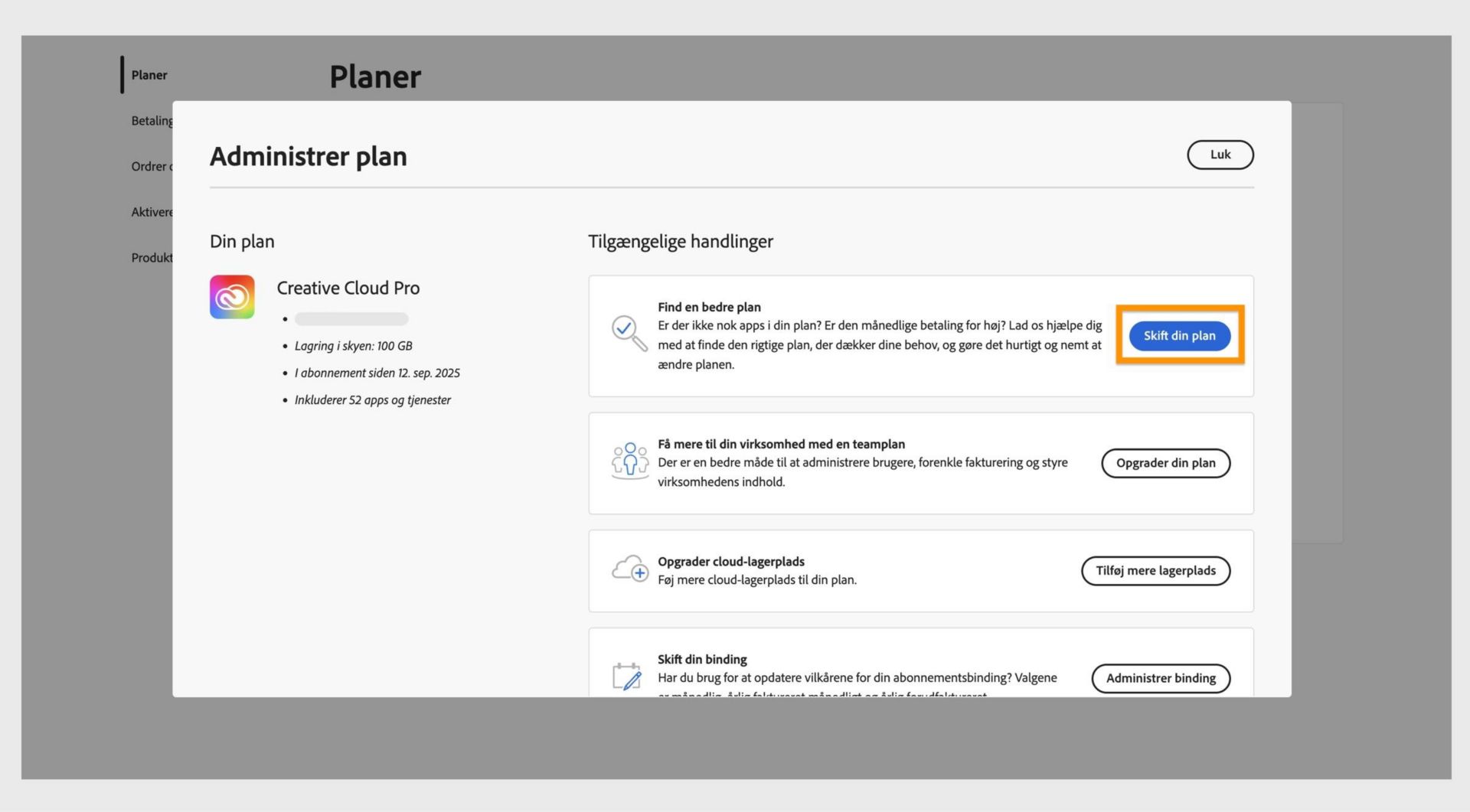
Task: Click Opgrader din plan
Action: [1165, 463]
